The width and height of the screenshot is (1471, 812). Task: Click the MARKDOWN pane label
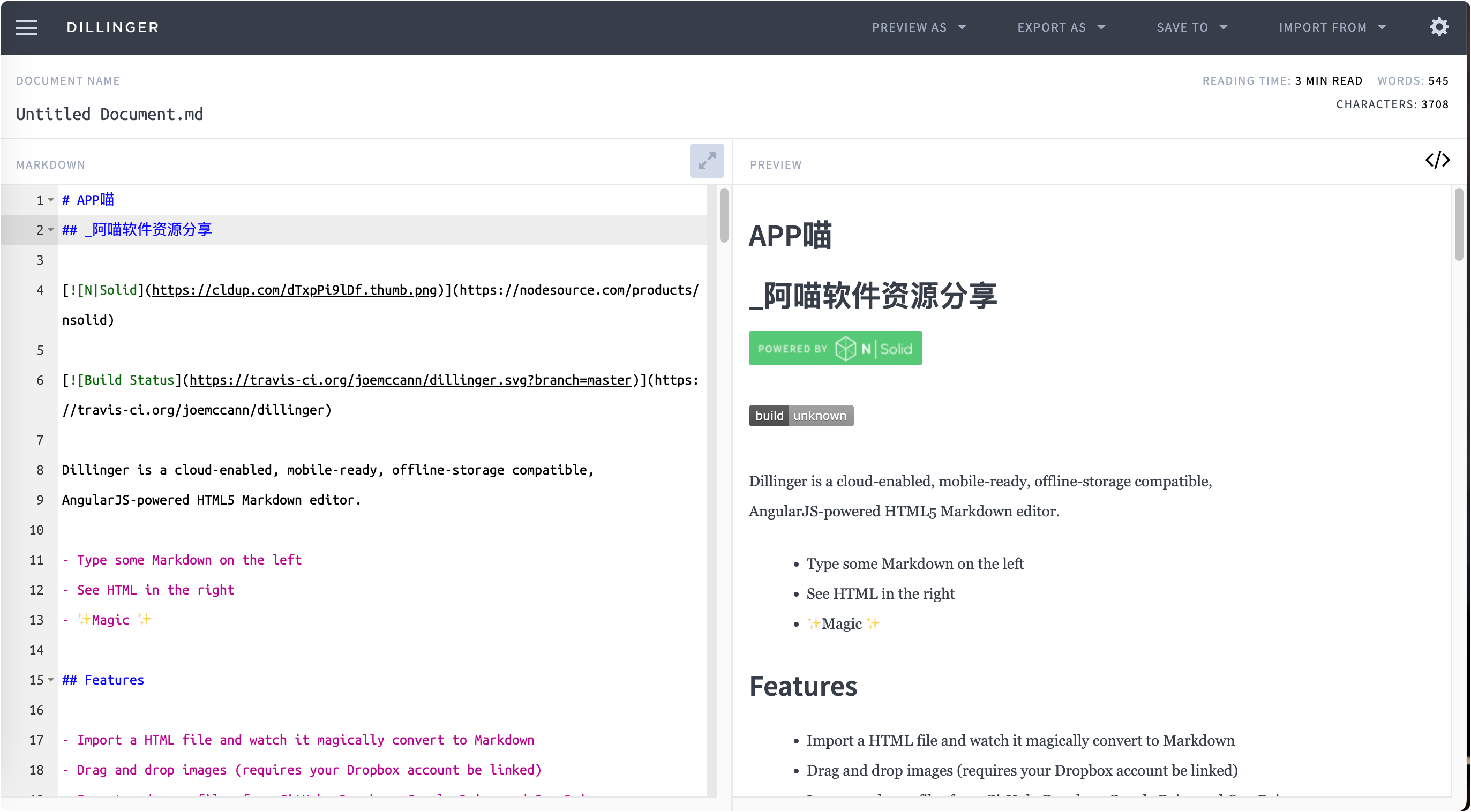click(51, 165)
